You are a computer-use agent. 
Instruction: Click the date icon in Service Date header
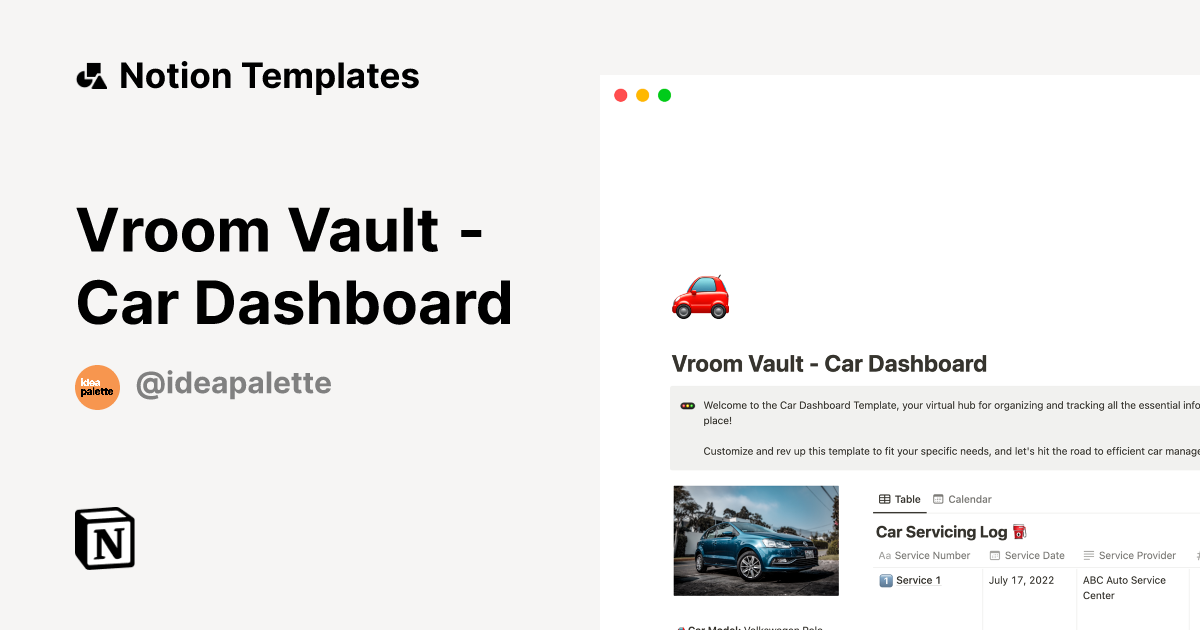[x=995, y=554]
